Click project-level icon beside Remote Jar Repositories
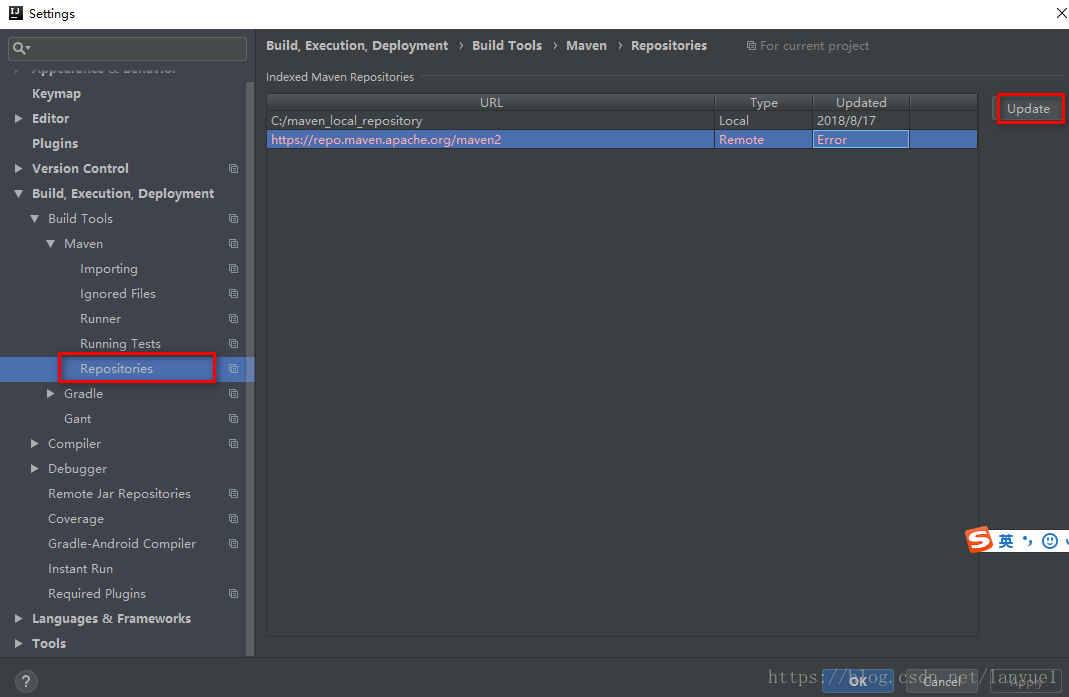Screen dimensions: 1069x697 coord(234,494)
